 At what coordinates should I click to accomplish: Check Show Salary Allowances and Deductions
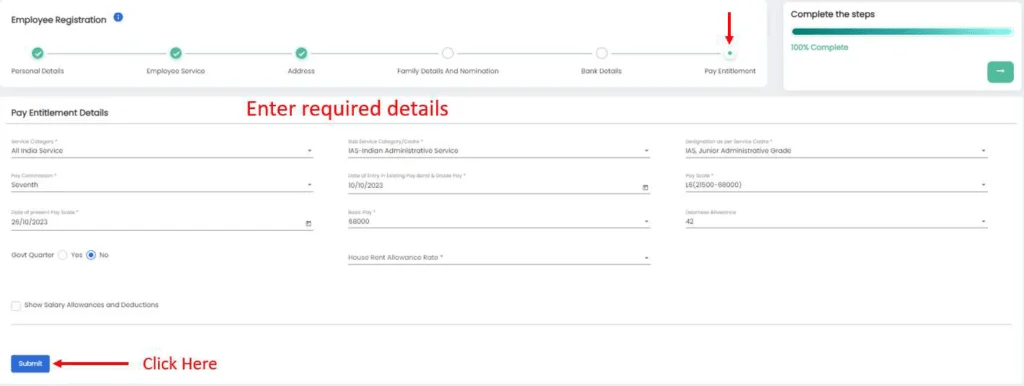click(16, 306)
